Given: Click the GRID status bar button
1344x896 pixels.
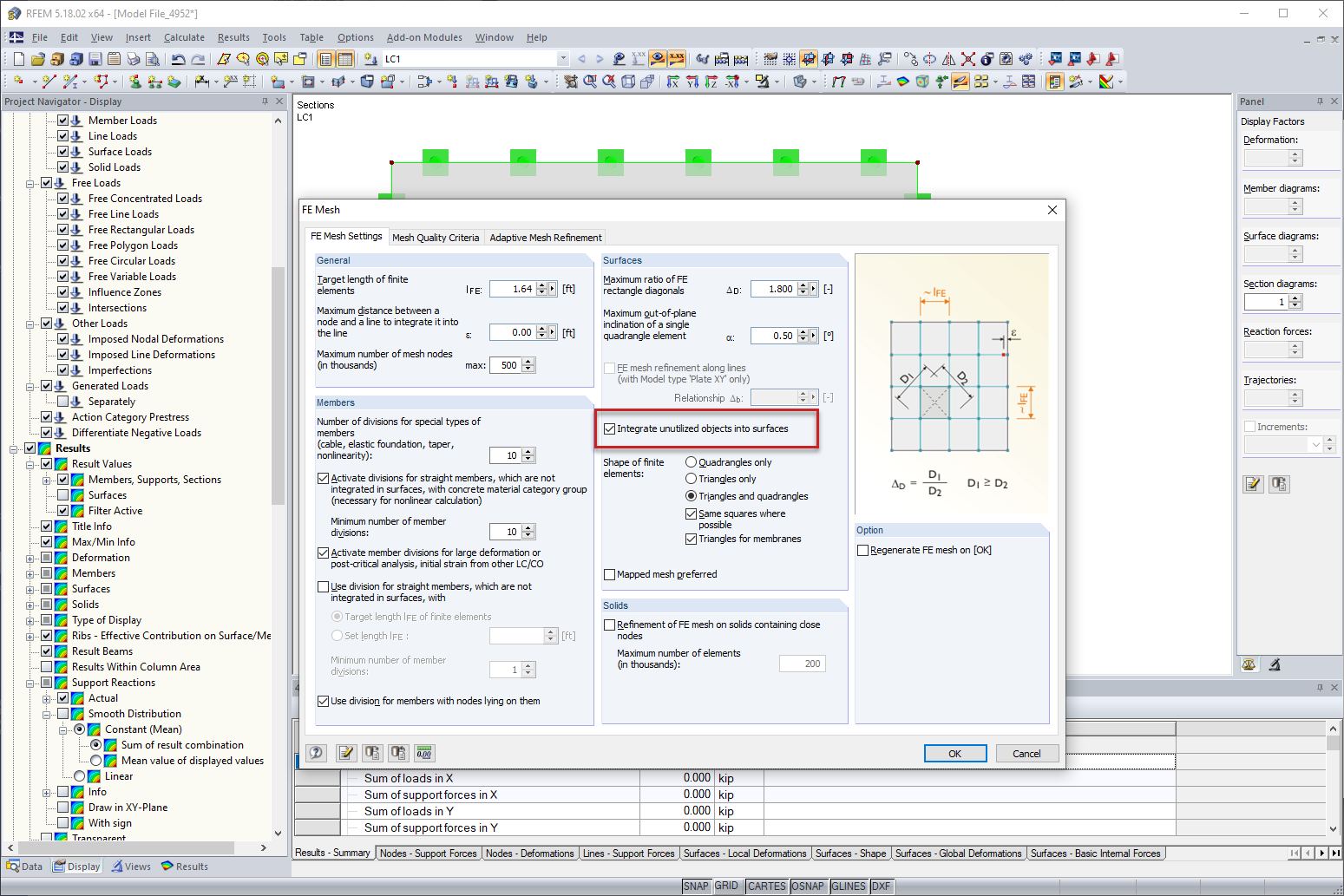Looking at the screenshot, I should [726, 886].
